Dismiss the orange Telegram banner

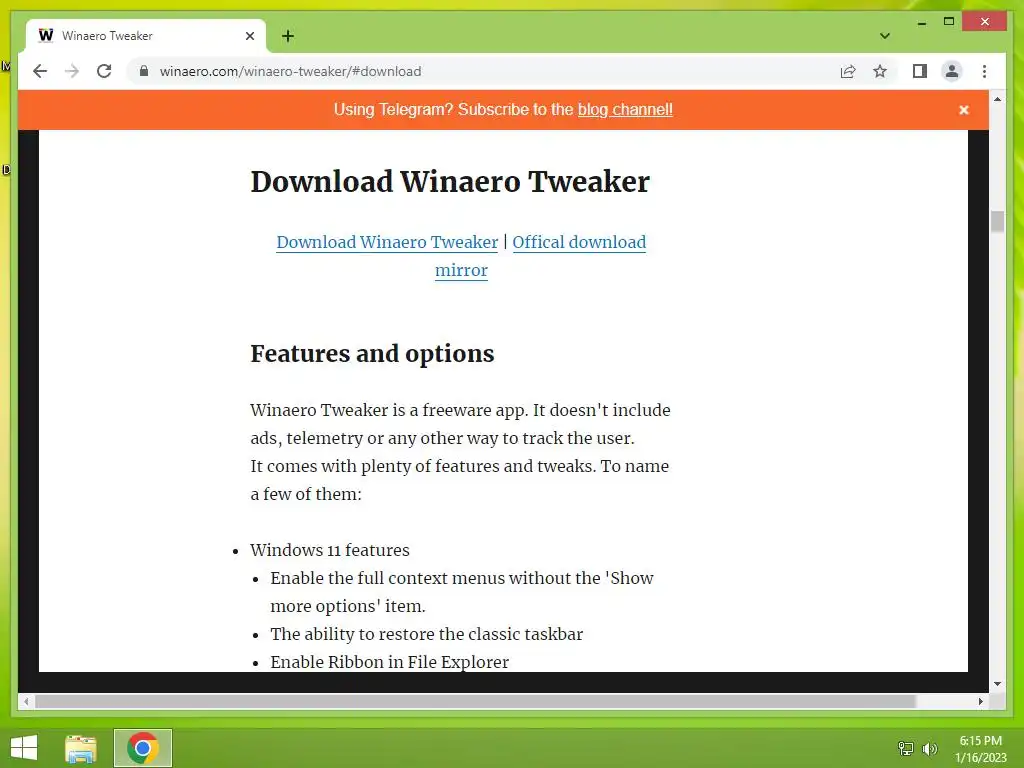click(963, 110)
